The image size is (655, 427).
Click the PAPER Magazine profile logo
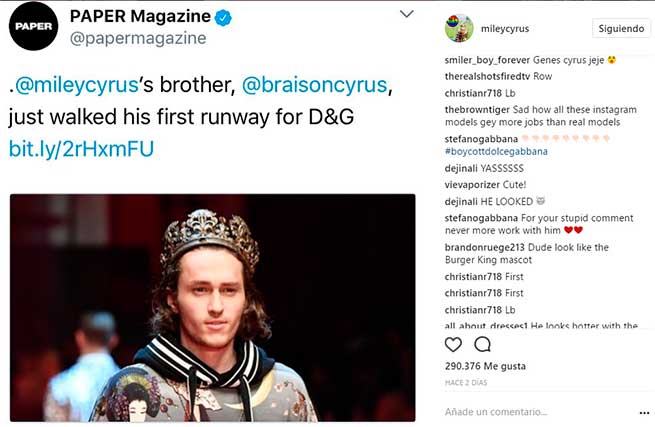coord(33,26)
